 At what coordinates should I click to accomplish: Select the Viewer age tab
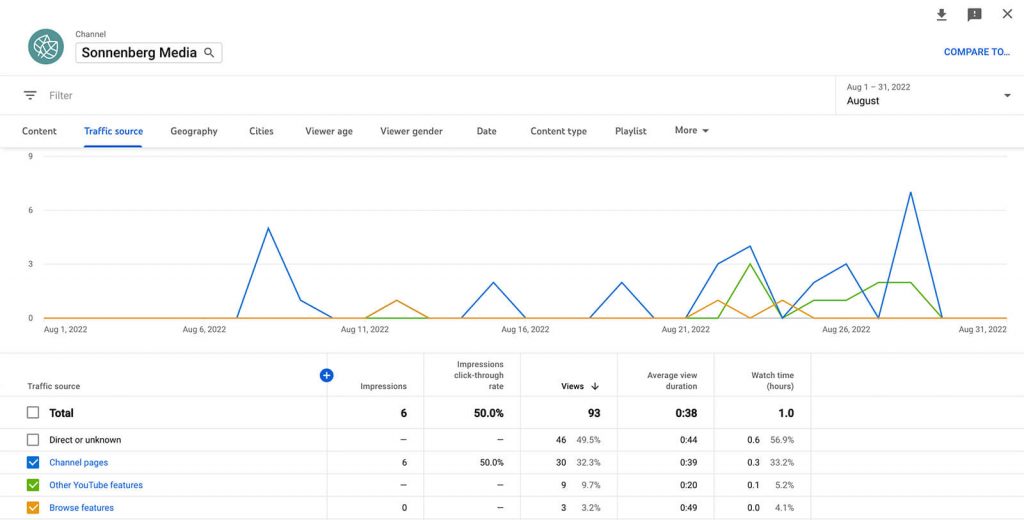click(328, 131)
